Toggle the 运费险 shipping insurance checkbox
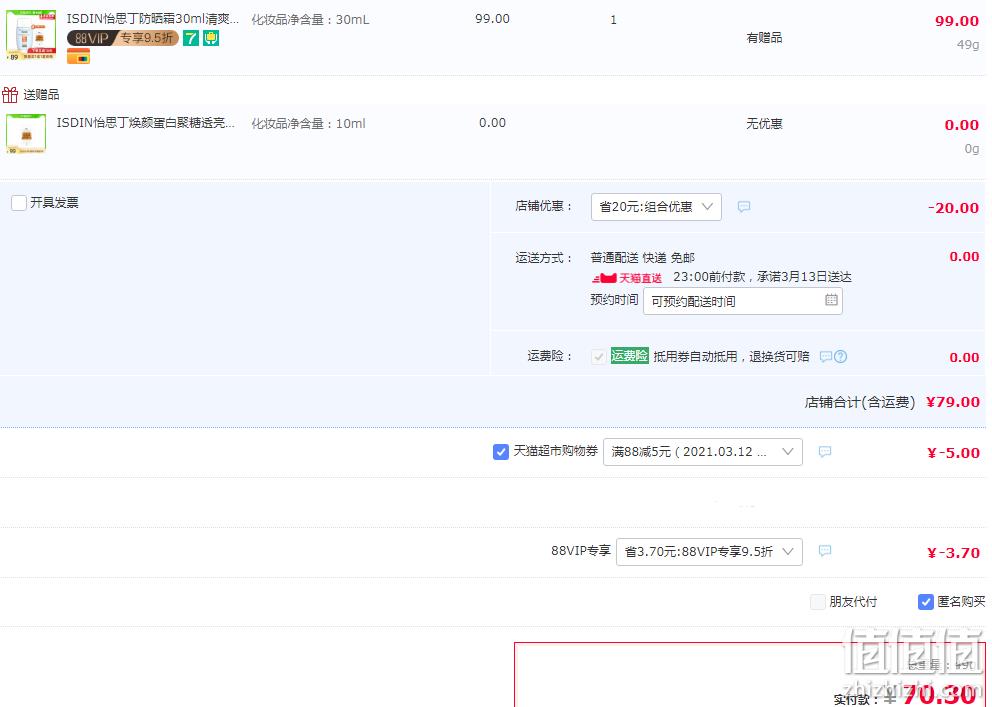Viewport: 992px width, 707px height. [x=598, y=357]
